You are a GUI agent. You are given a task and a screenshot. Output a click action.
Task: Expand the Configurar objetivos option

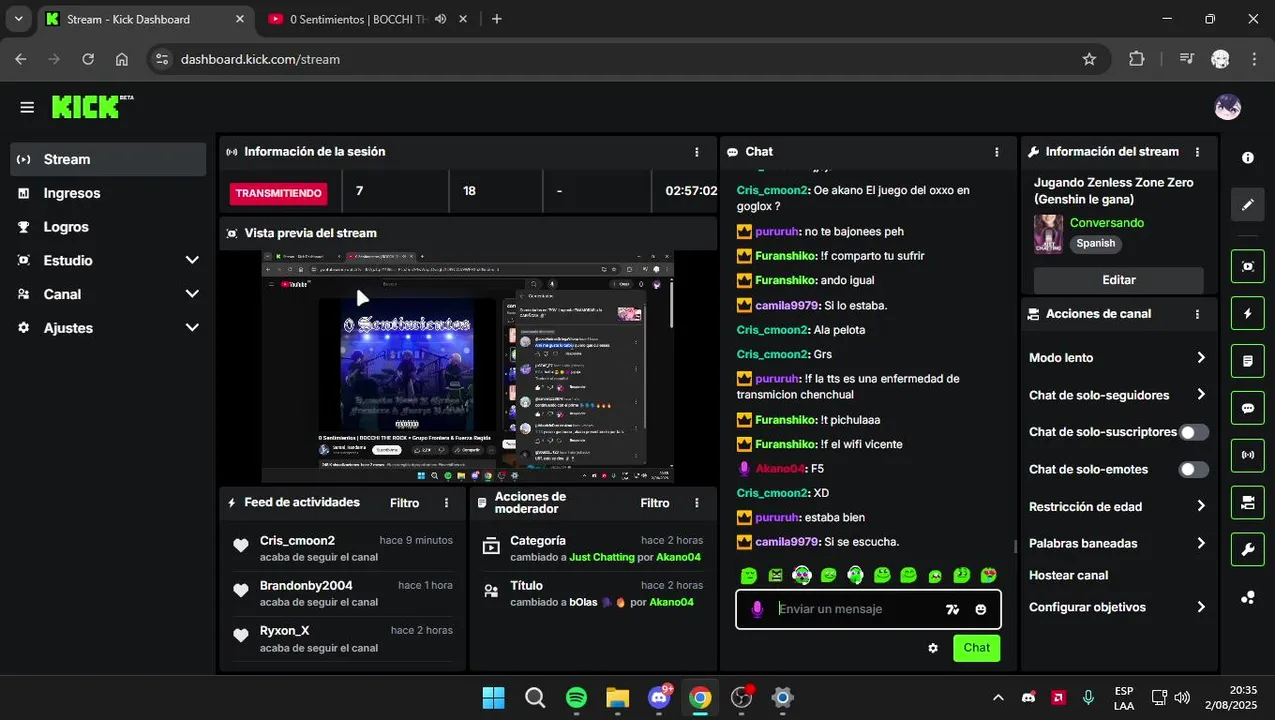point(1118,607)
